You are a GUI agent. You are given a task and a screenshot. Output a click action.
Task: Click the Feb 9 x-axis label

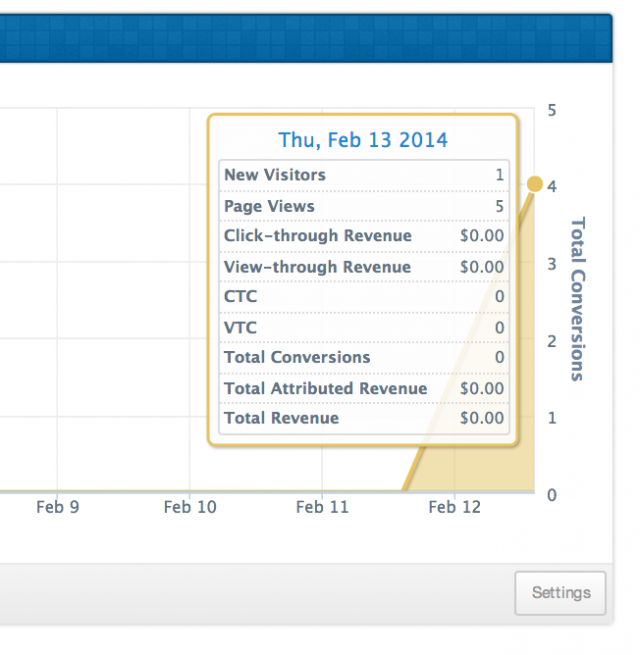[57, 507]
